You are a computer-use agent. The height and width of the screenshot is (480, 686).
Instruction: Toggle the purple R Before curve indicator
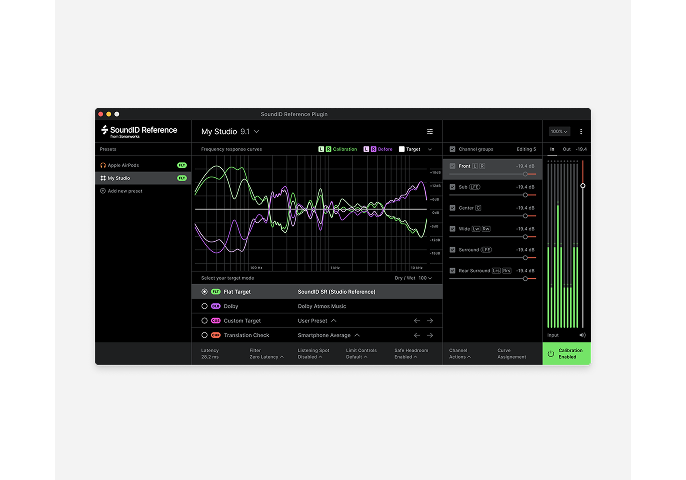tap(374, 149)
